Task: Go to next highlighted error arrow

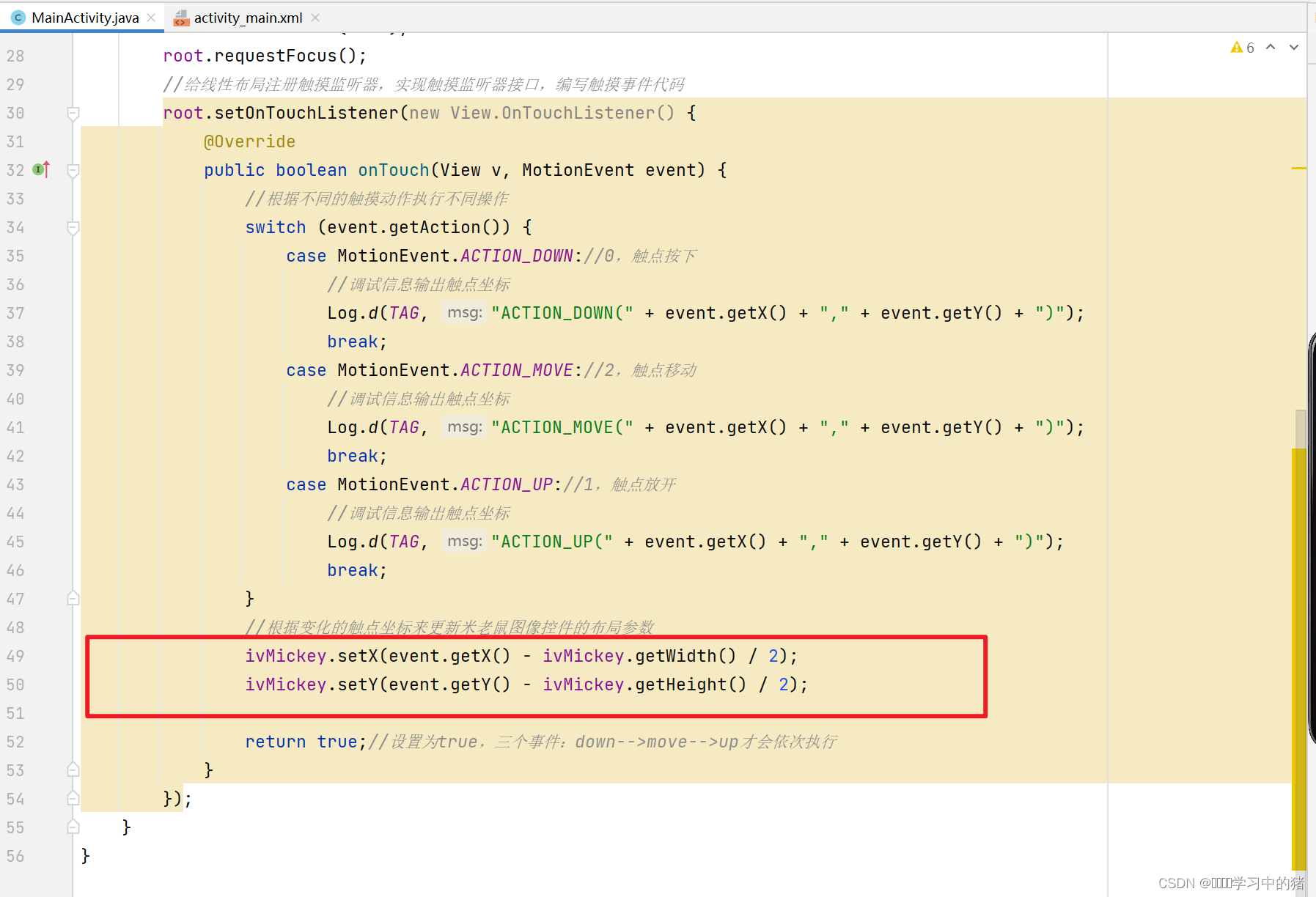Action: [x=1294, y=47]
